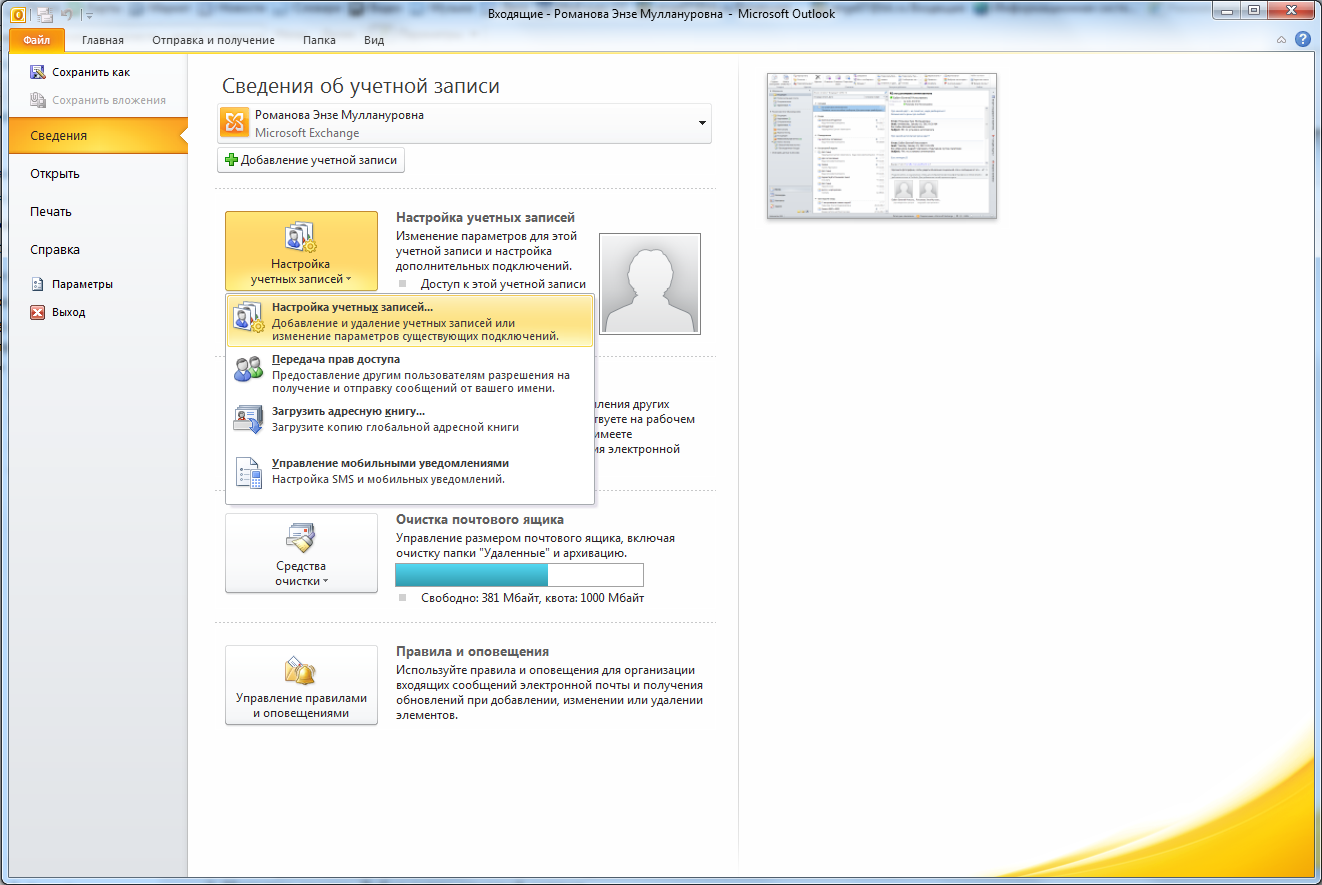
Task: Click the Undo icon in quick access toolbar
Action: 68,15
